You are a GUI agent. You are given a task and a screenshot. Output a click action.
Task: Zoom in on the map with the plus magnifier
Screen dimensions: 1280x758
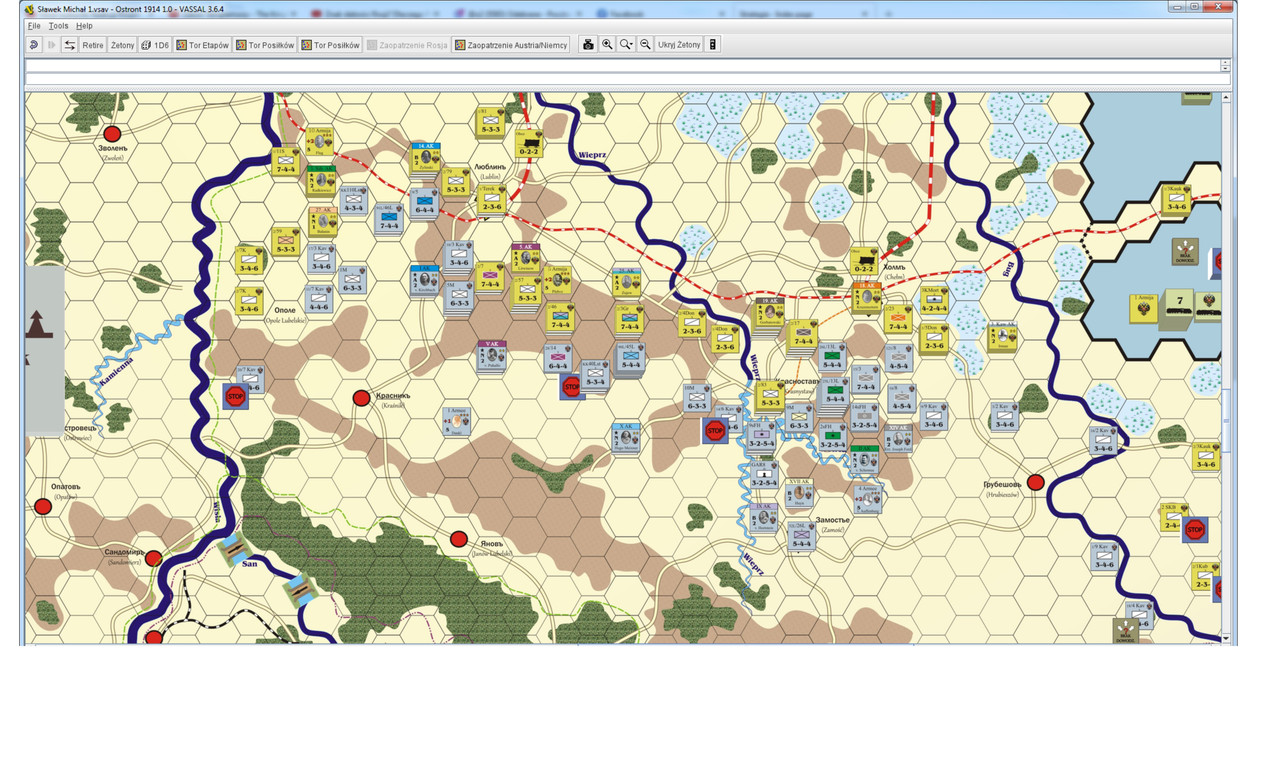607,45
